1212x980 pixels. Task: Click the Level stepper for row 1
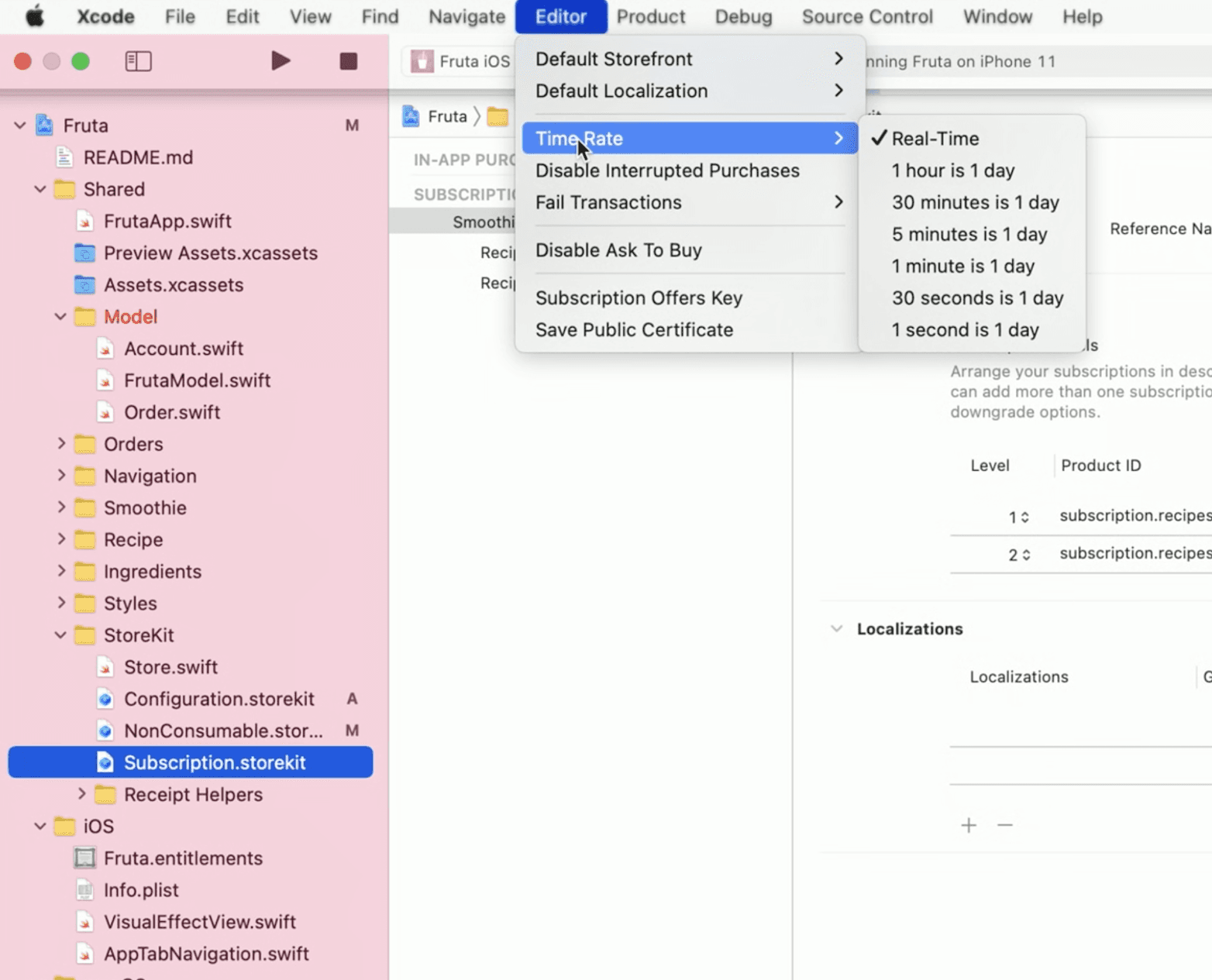1024,515
